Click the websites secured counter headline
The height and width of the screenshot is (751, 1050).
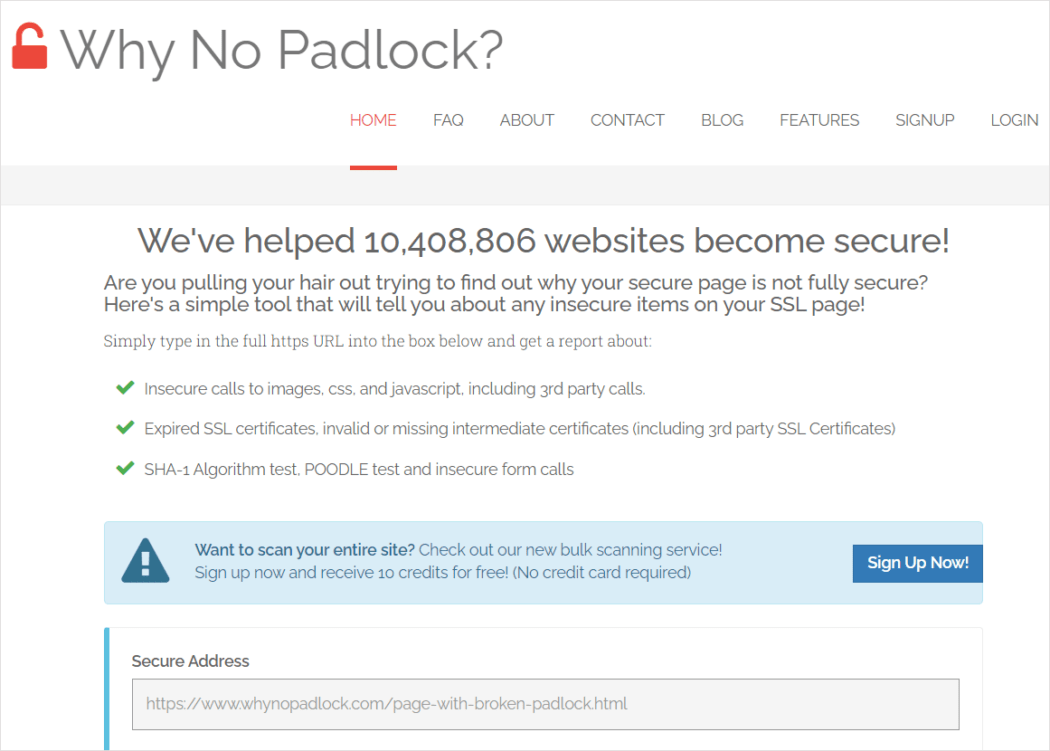543,240
